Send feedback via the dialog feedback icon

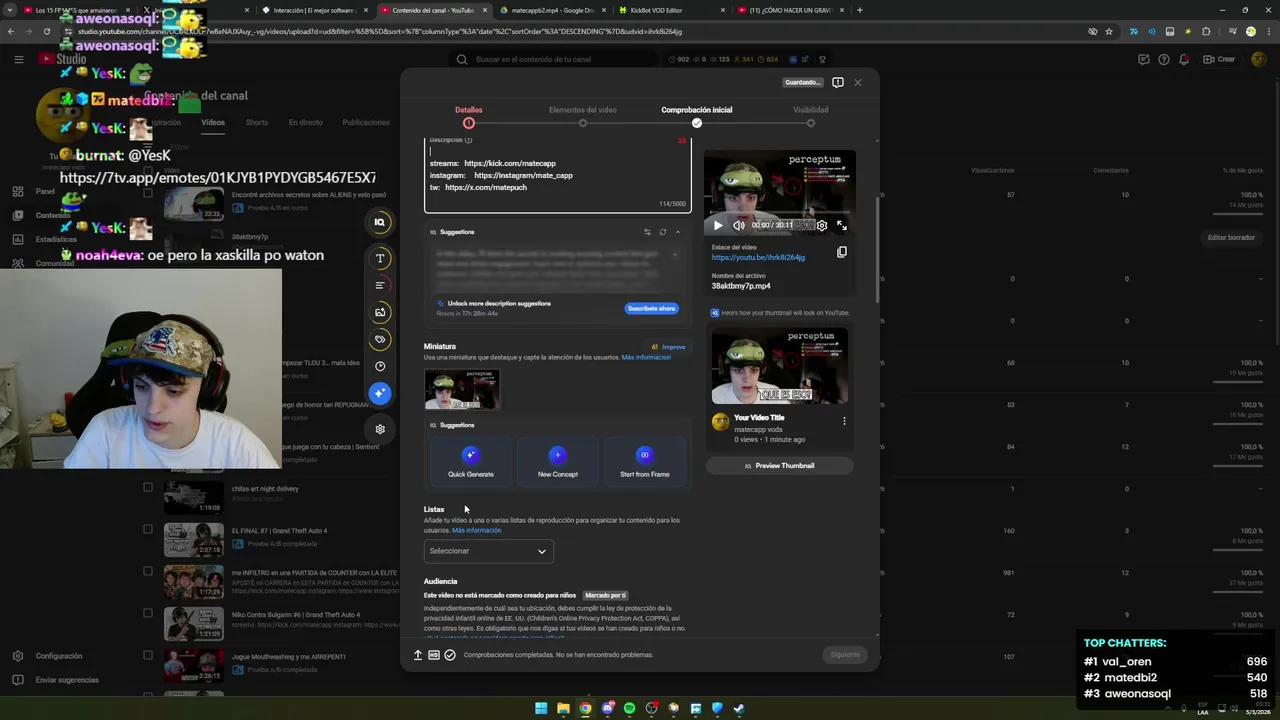click(x=838, y=82)
